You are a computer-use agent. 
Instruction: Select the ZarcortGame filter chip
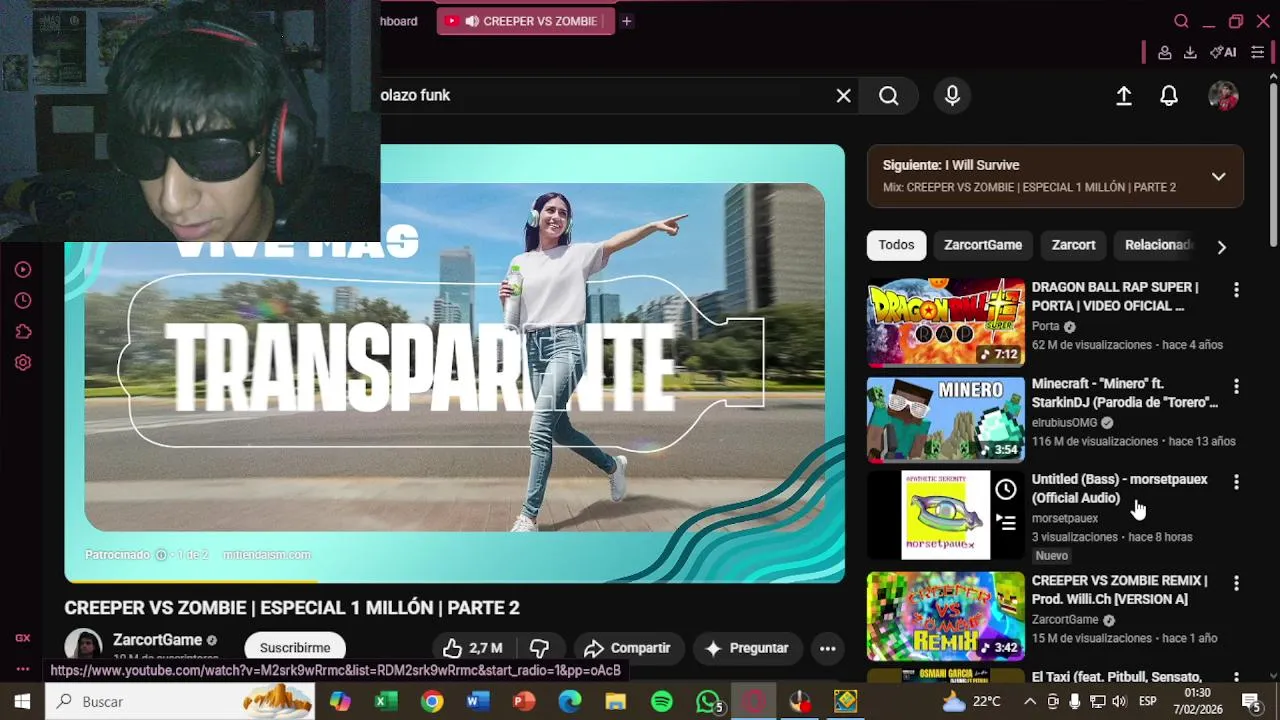click(983, 245)
